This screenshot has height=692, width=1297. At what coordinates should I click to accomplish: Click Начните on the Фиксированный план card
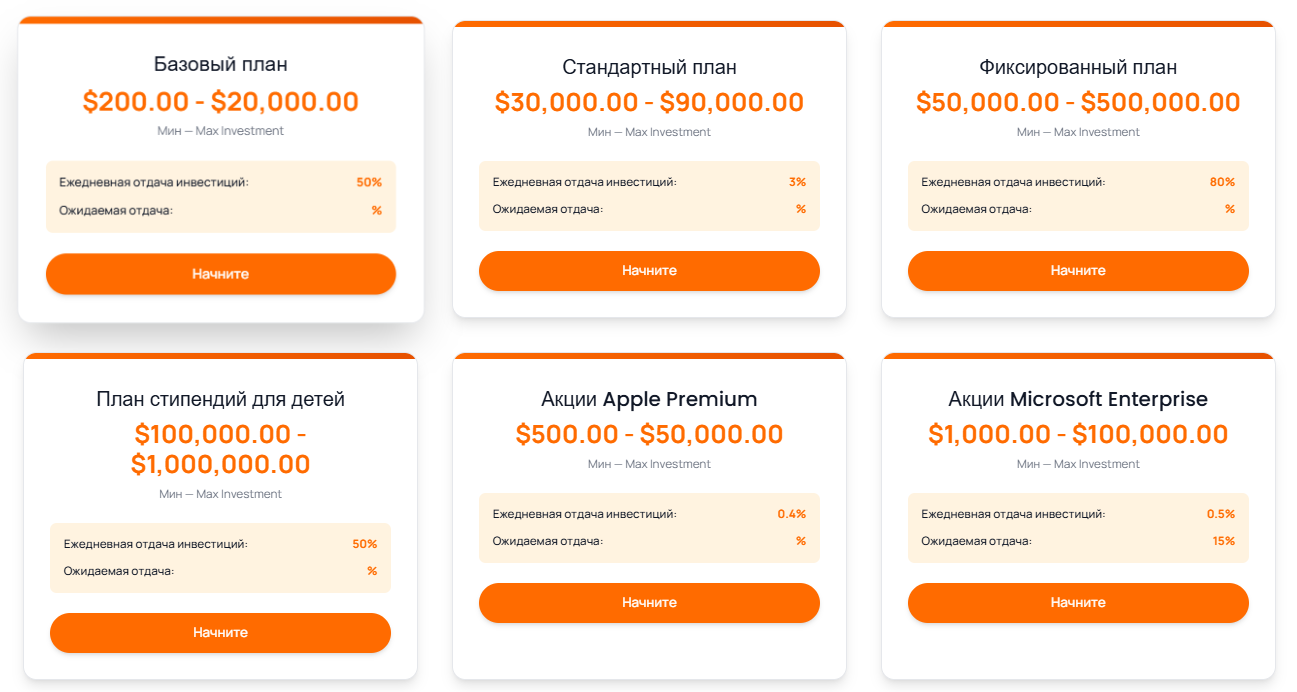(x=1078, y=270)
